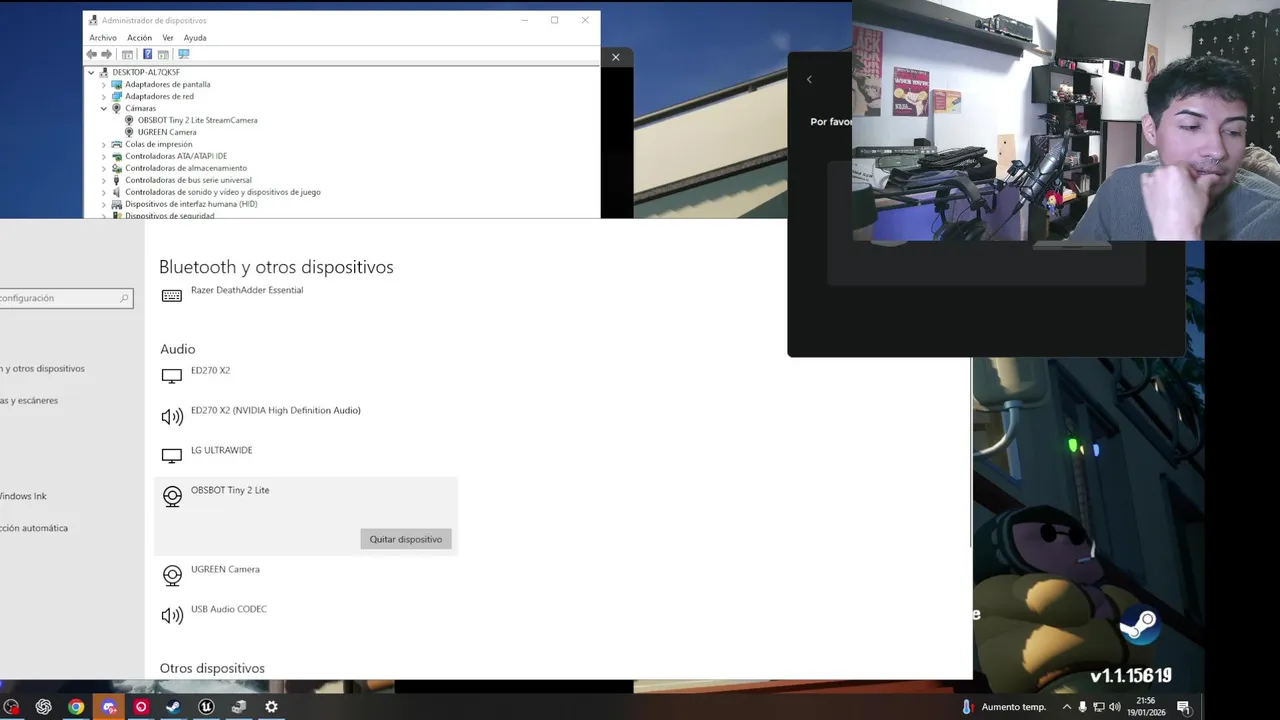Select USB Audio CODEC device

229,609
